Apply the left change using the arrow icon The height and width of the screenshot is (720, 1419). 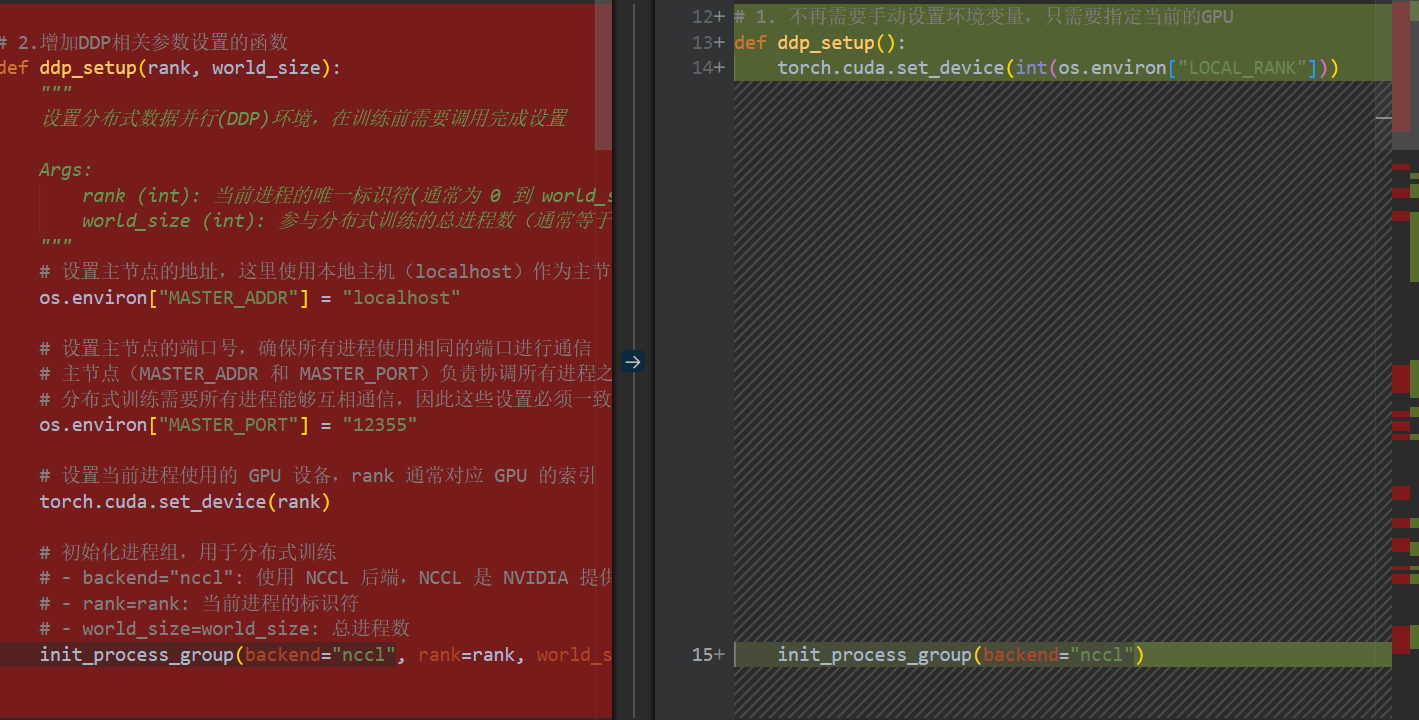(x=633, y=361)
